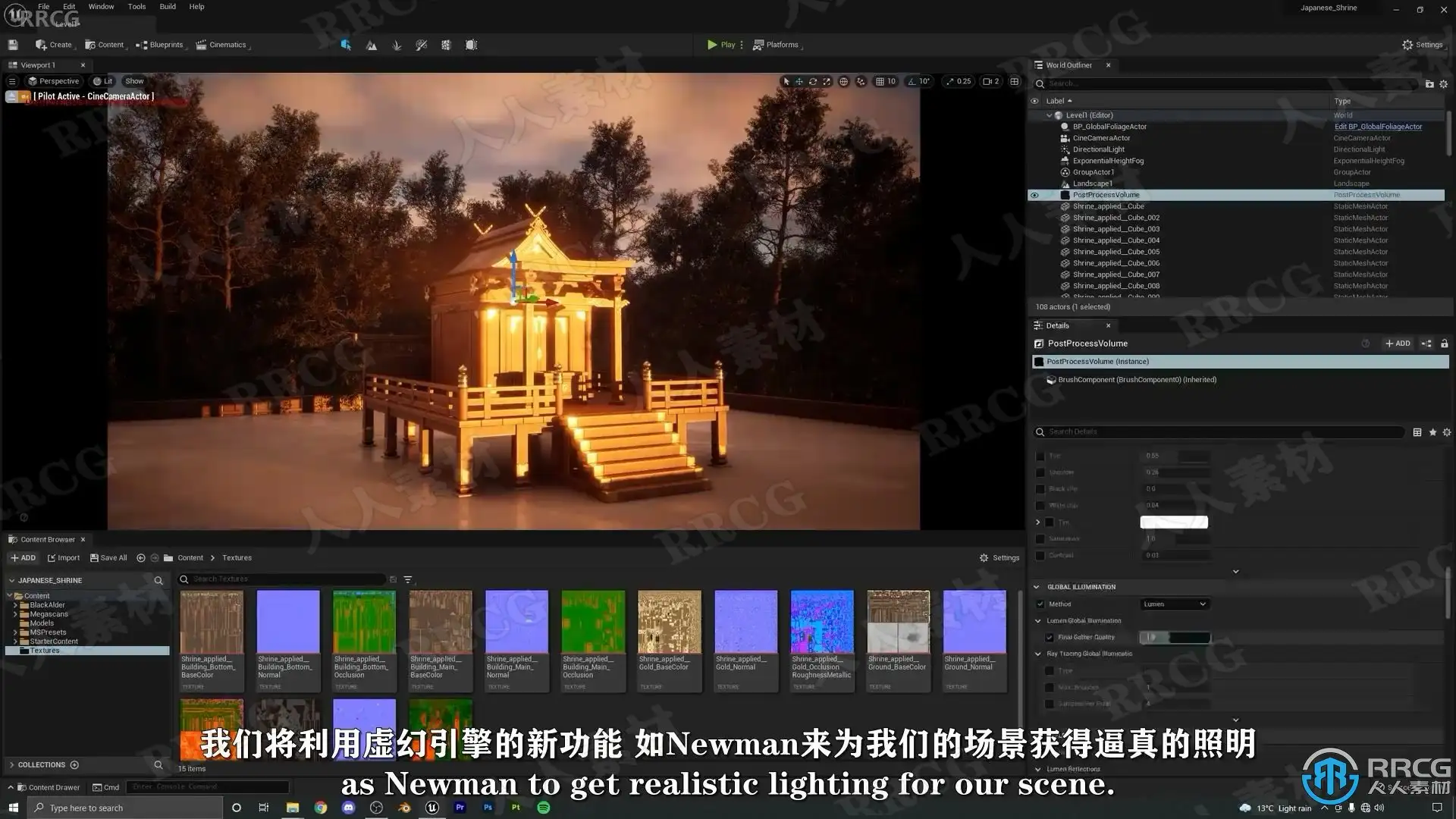Screen dimensions: 1456x819
Task: Open the Lumen method dropdown
Action: point(1174,604)
